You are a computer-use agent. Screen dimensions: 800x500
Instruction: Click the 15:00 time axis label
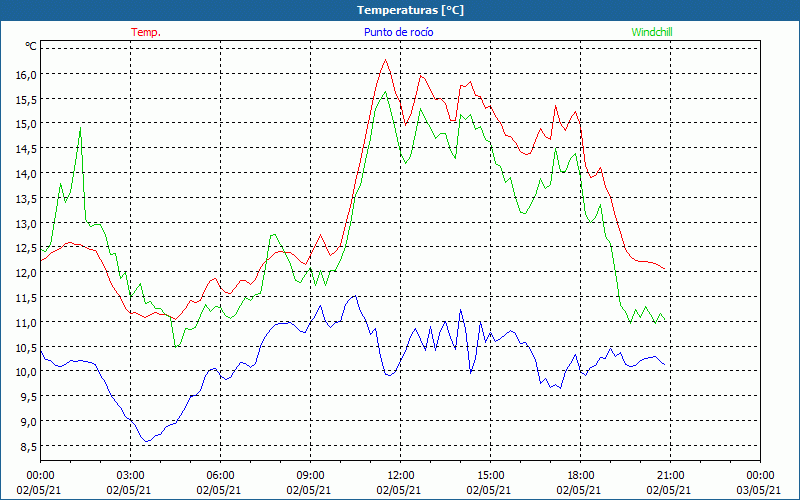tap(490, 476)
